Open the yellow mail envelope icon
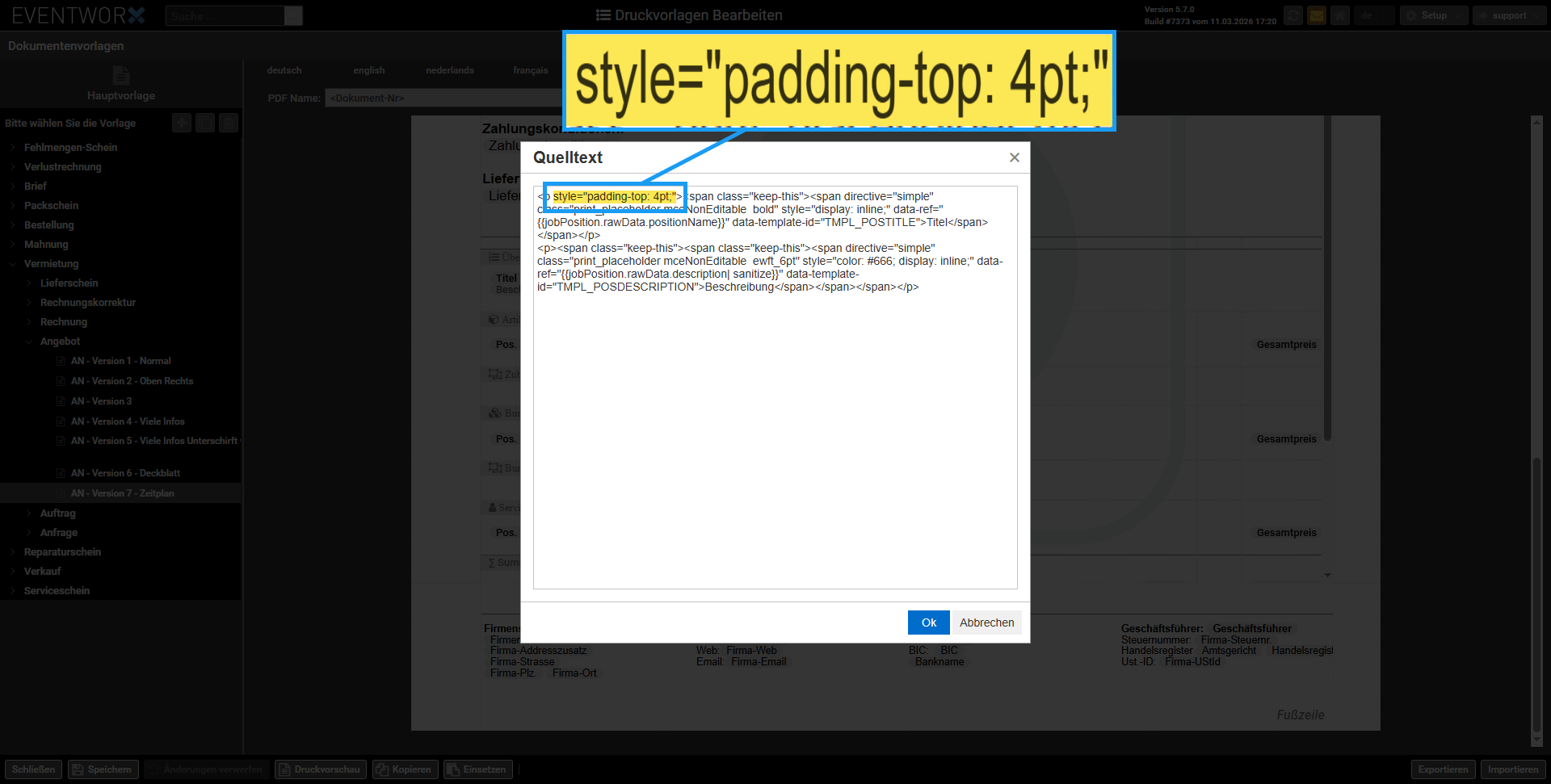1551x784 pixels. pyautogui.click(x=1317, y=15)
